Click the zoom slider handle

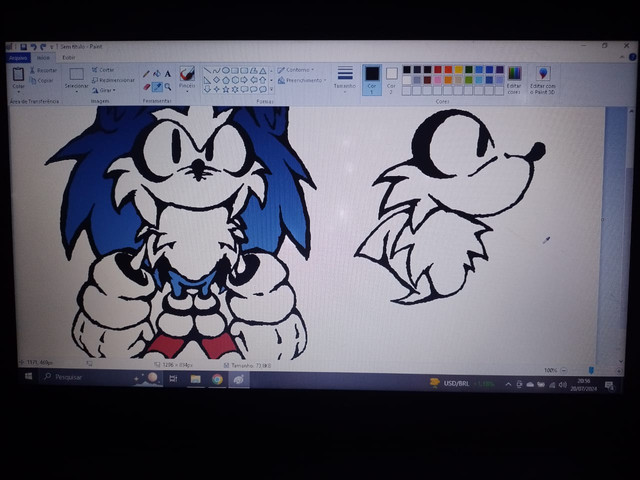point(591,370)
